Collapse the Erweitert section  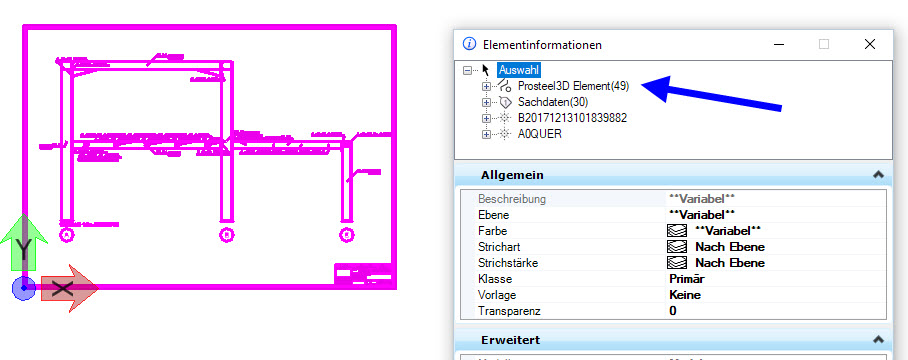(x=878, y=340)
